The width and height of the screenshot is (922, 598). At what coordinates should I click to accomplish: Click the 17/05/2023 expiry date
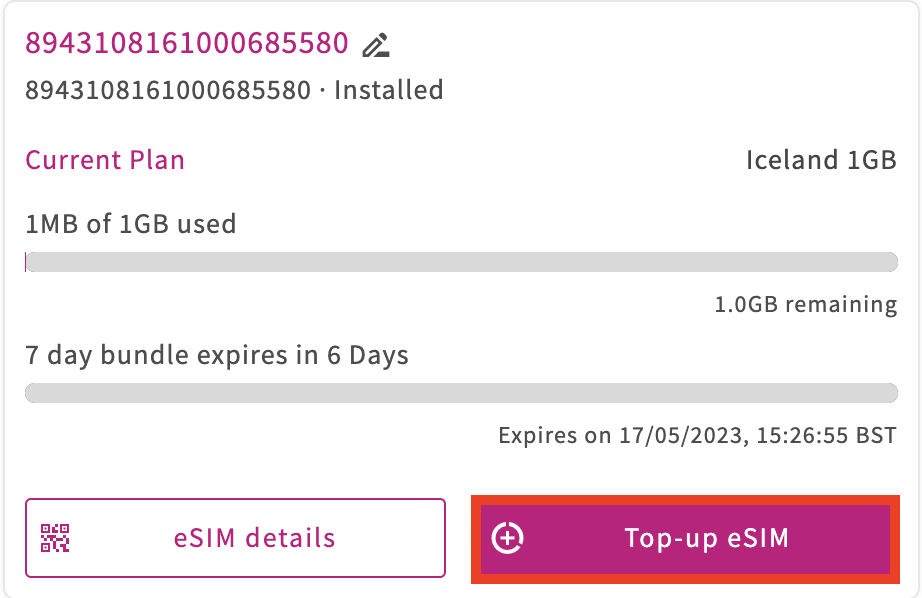[684, 436]
